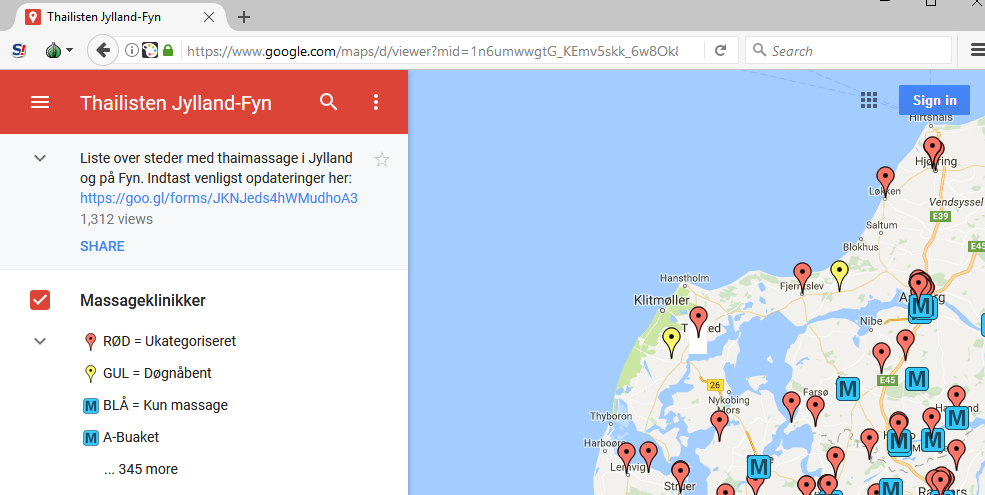This screenshot has width=985, height=495.
Task: Select the A-Buaket list item
Action: point(121,437)
